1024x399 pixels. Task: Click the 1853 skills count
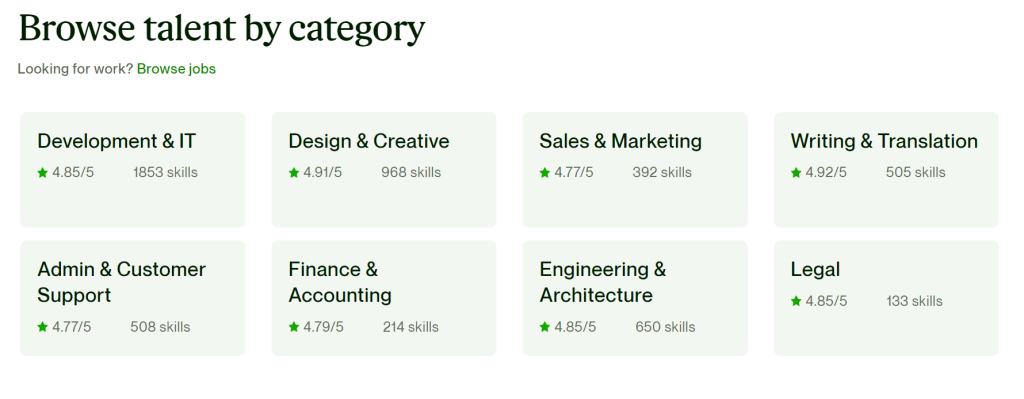pyautogui.click(x=165, y=173)
